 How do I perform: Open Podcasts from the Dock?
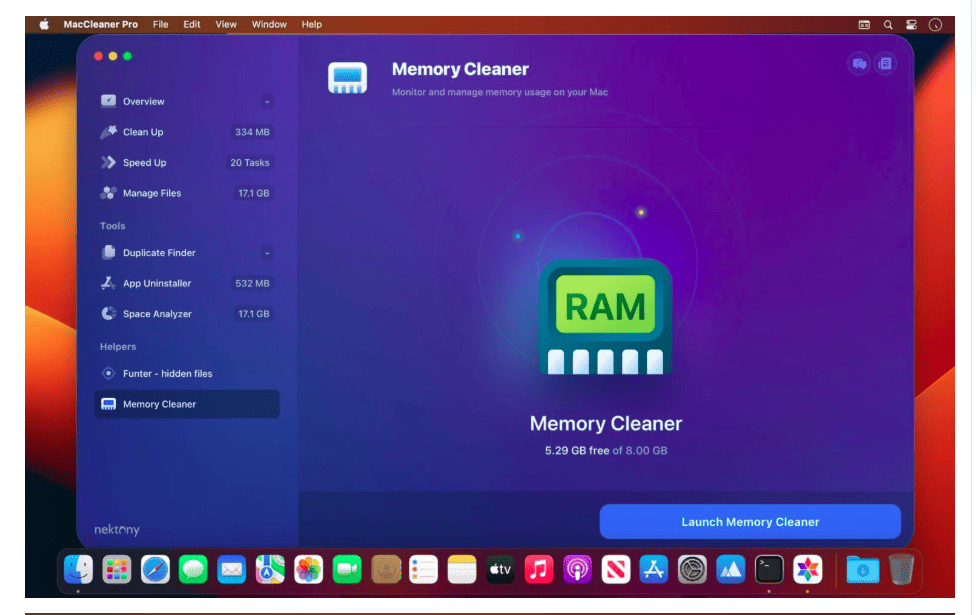(x=578, y=569)
